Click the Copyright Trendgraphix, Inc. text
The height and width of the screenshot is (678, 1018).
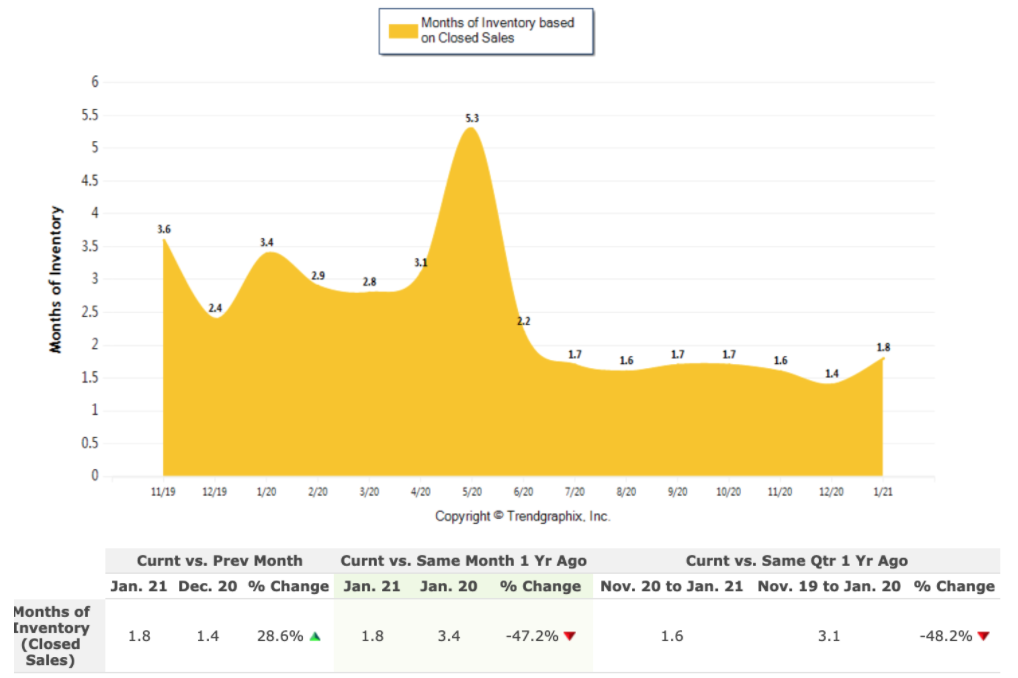click(522, 516)
